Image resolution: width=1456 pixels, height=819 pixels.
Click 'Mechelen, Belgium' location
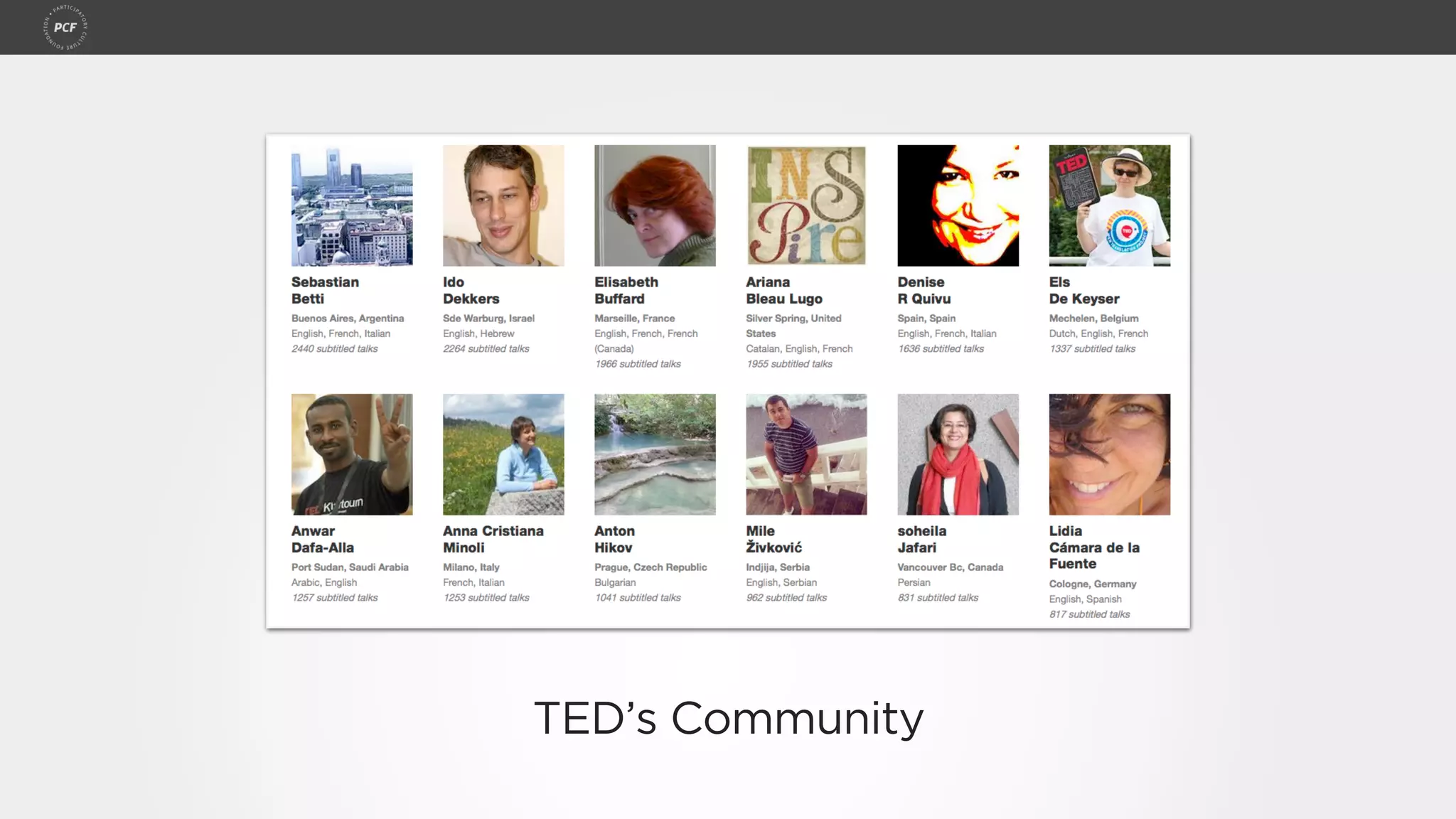click(1093, 318)
